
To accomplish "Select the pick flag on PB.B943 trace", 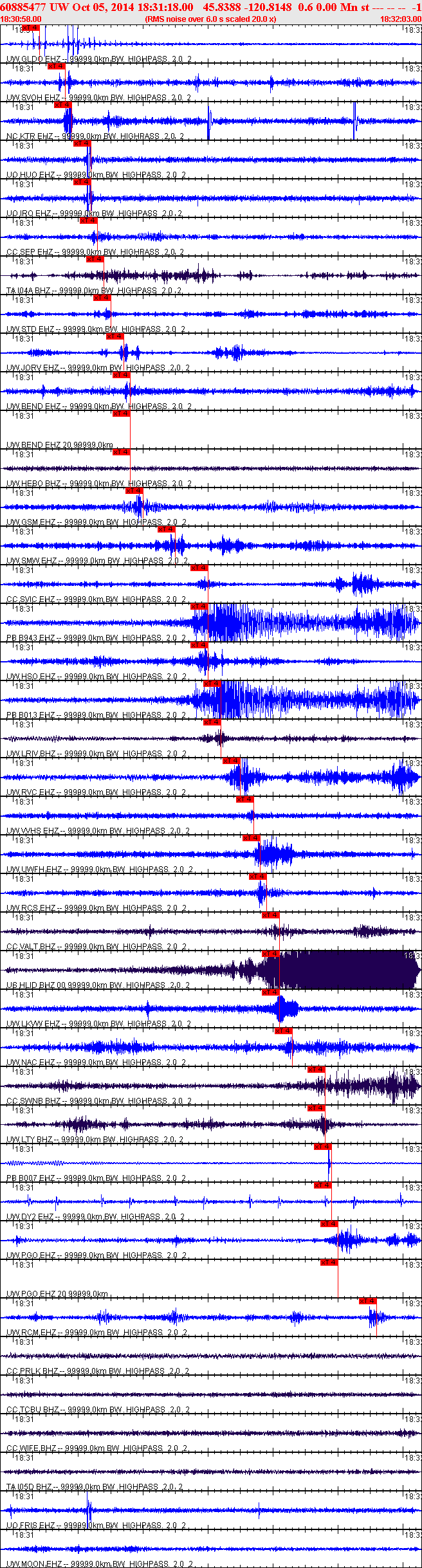I will click(199, 606).
